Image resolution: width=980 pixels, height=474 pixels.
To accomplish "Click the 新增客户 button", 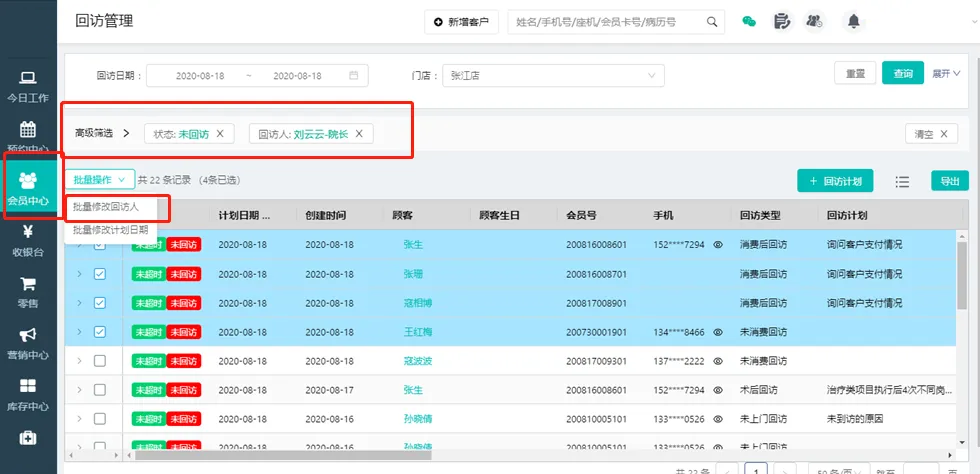I will point(461,21).
